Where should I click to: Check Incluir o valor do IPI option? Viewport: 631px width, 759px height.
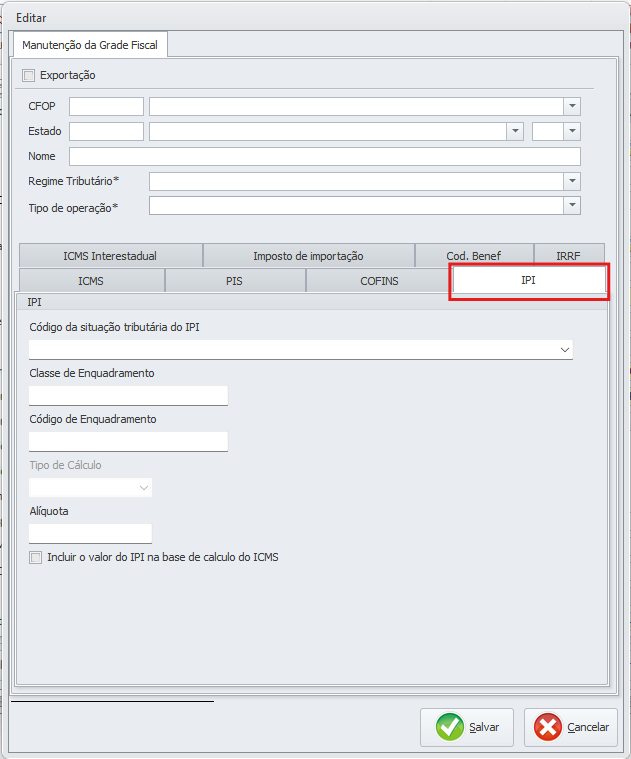pyautogui.click(x=36, y=557)
